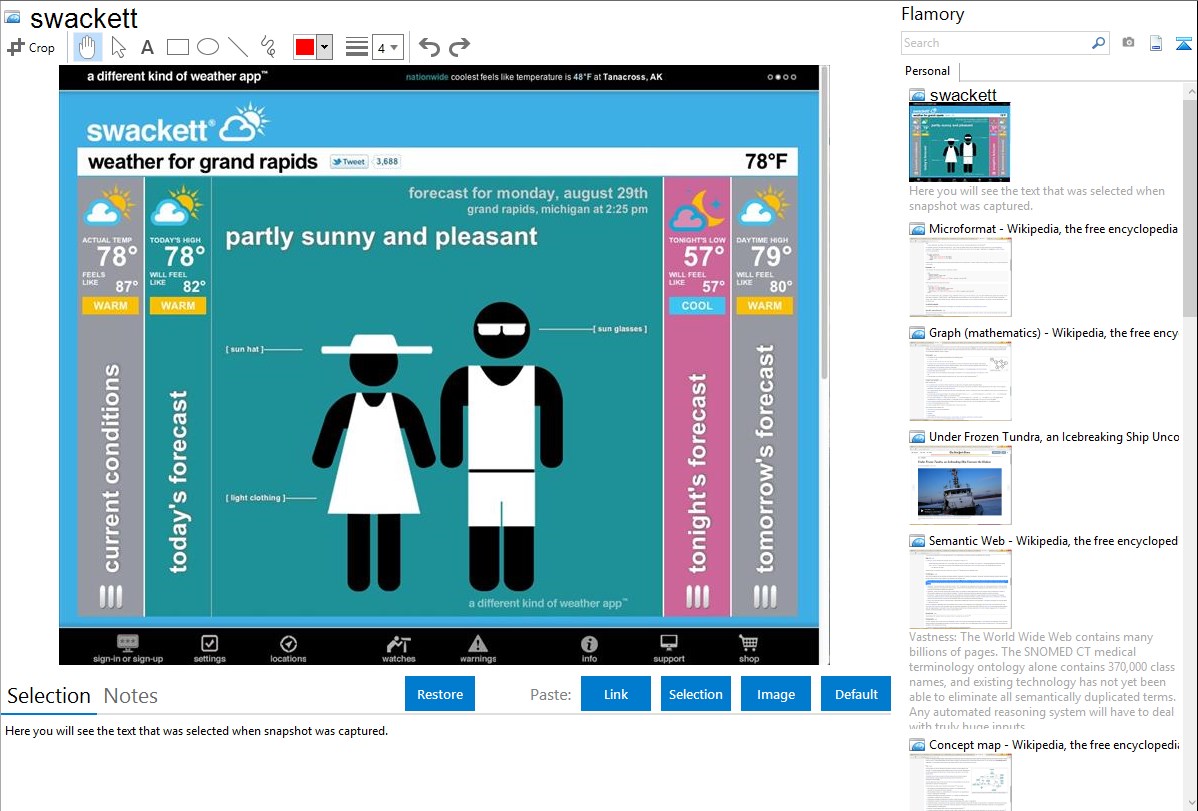Open swackett settings icon
1198x811 pixels.
[x=209, y=648]
